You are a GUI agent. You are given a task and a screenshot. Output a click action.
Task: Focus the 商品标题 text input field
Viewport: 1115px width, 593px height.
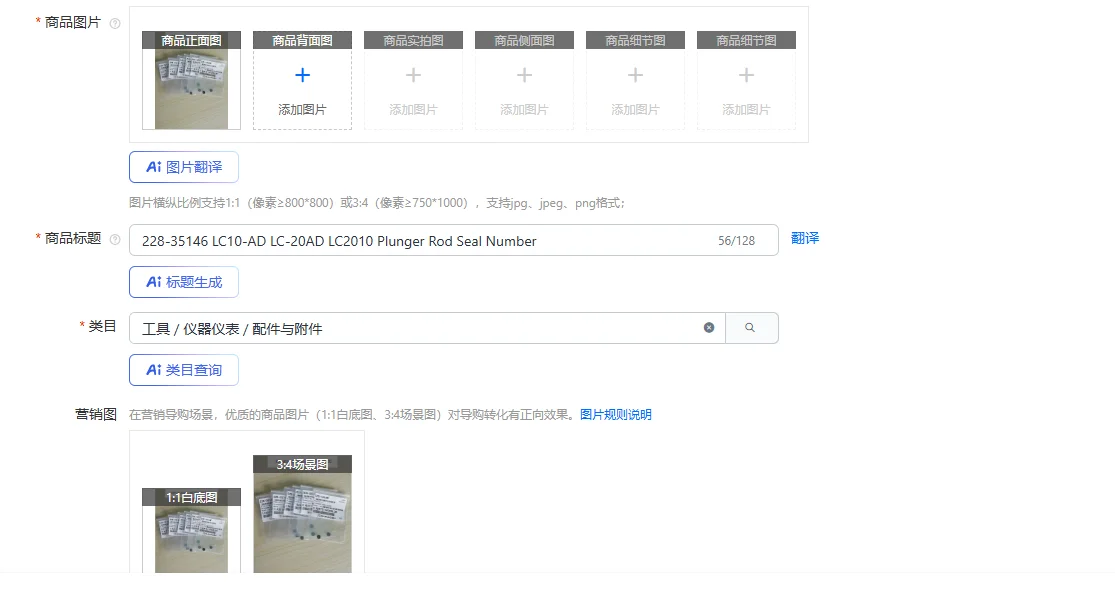pyautogui.click(x=454, y=240)
